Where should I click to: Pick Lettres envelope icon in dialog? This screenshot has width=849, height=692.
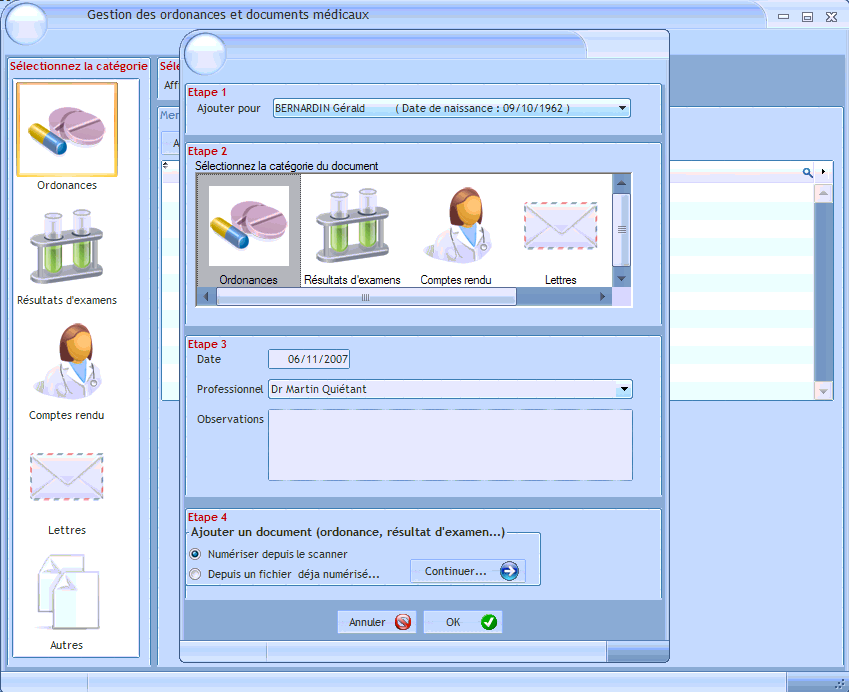coord(560,228)
